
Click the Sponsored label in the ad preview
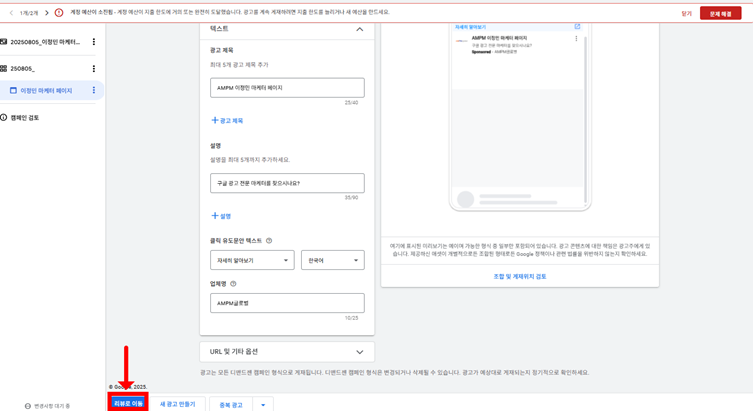[481, 52]
